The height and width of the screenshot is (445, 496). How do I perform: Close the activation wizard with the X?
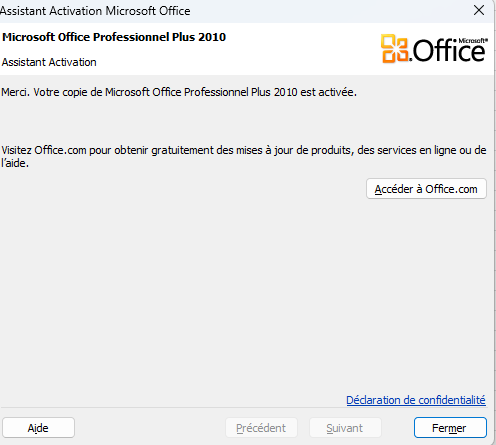point(479,10)
